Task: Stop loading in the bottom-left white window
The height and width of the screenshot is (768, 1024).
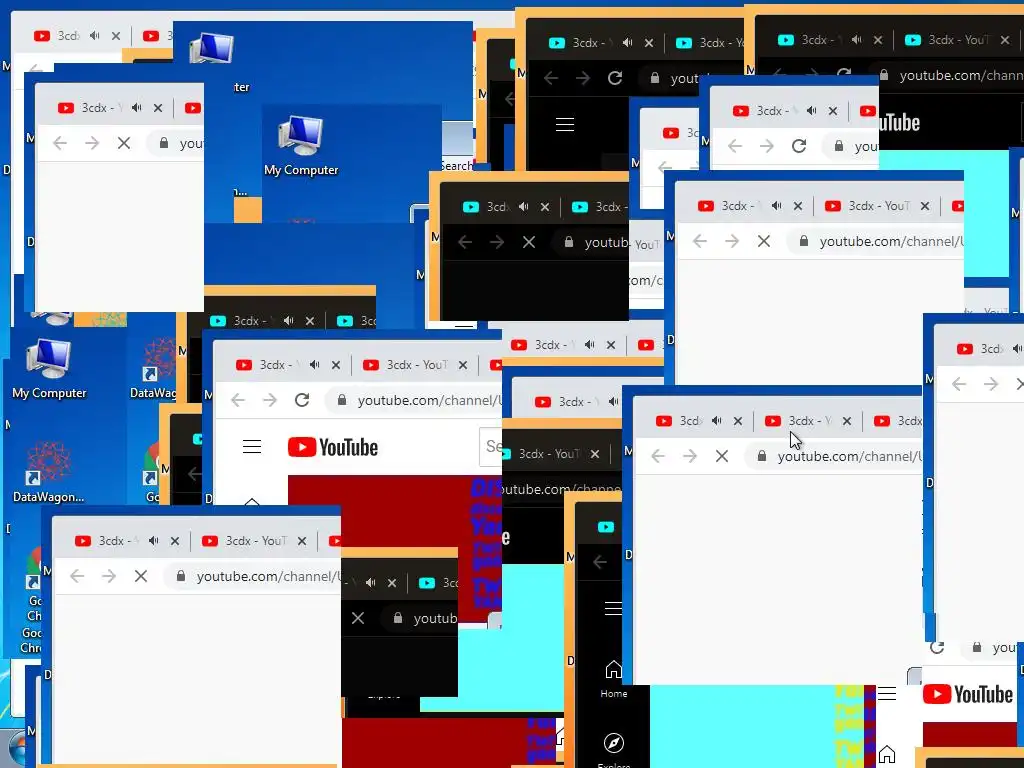Action: 140,576
